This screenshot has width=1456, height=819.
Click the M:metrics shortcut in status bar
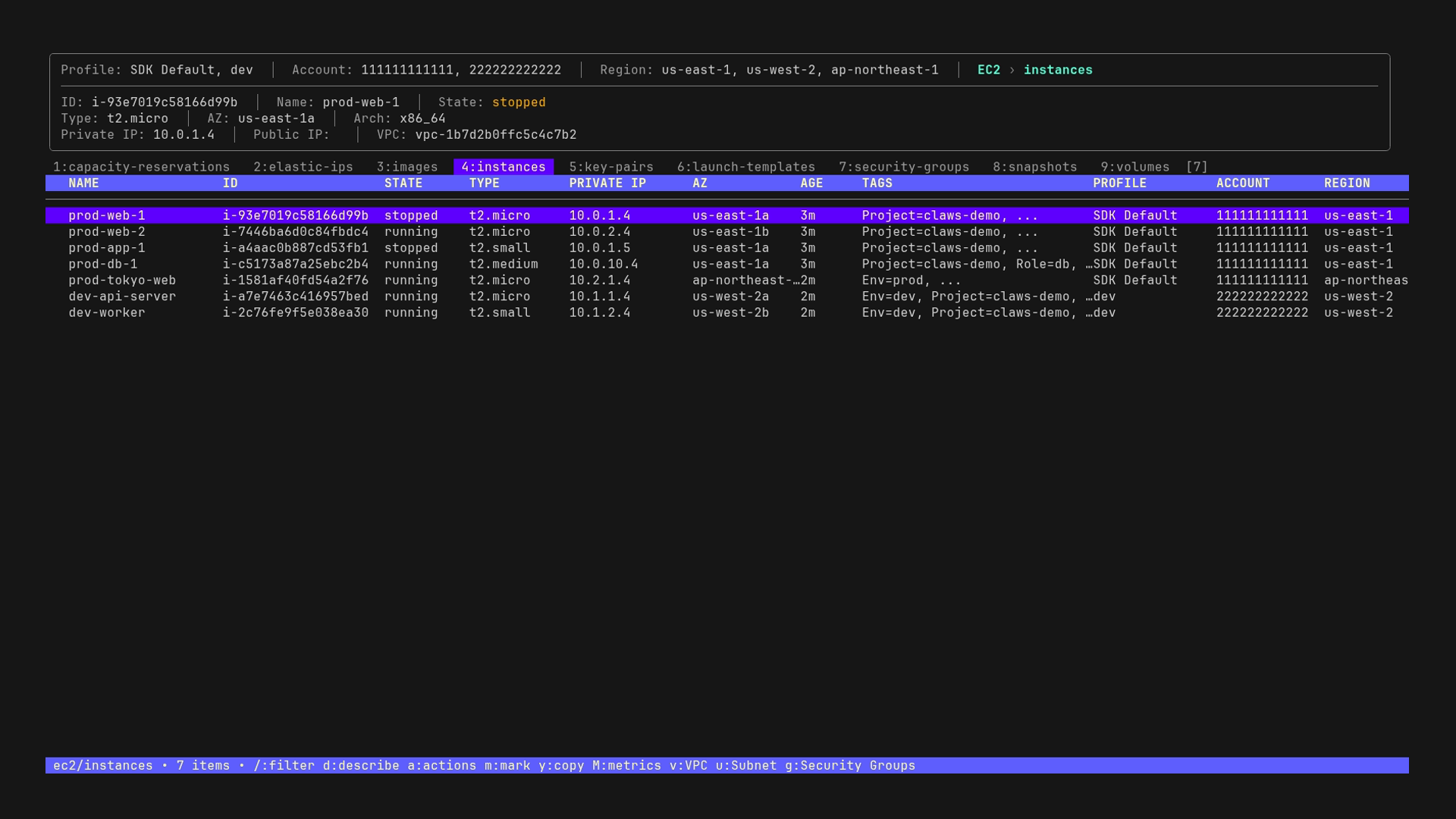click(626, 766)
